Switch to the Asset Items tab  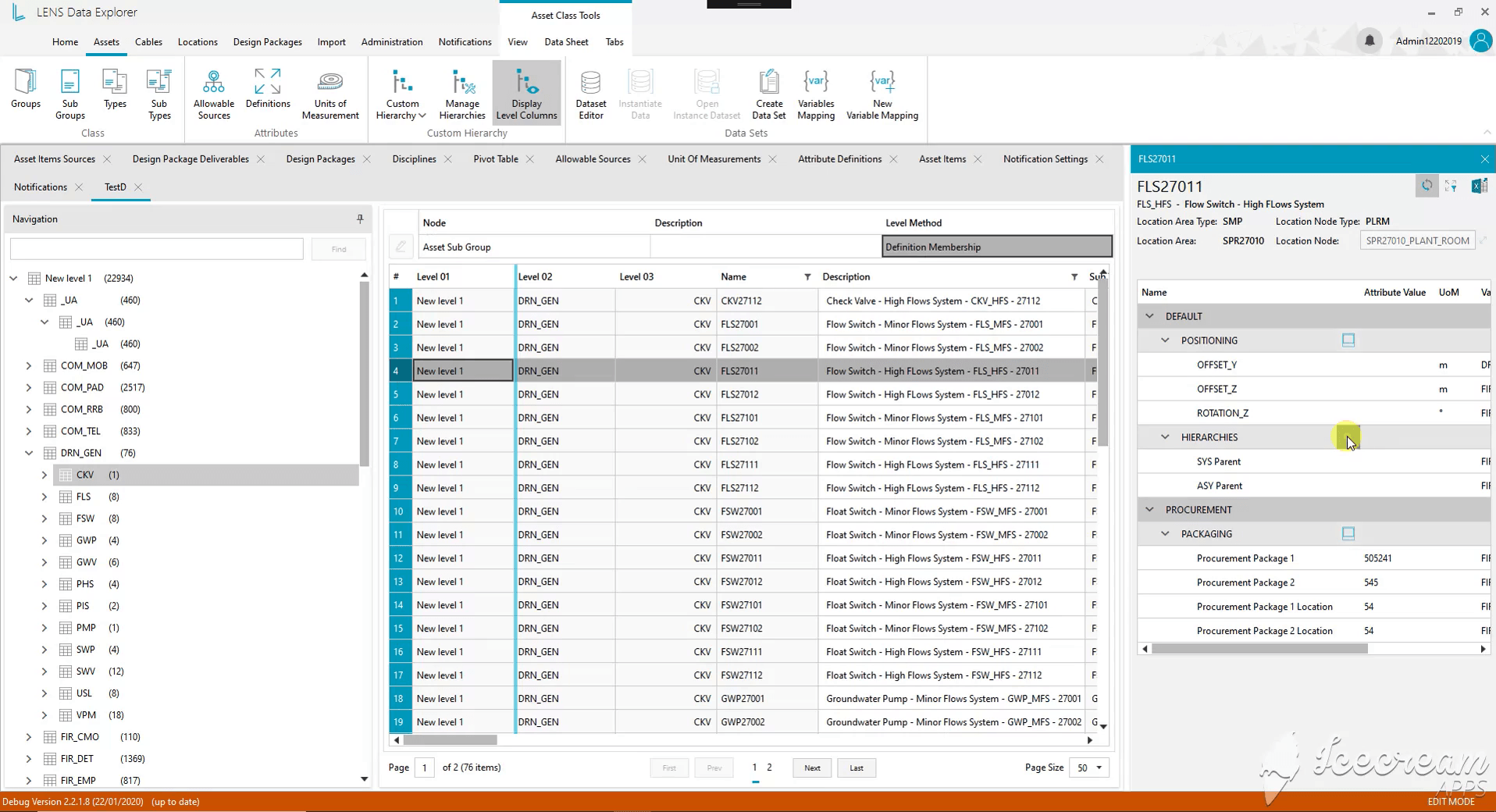point(942,158)
